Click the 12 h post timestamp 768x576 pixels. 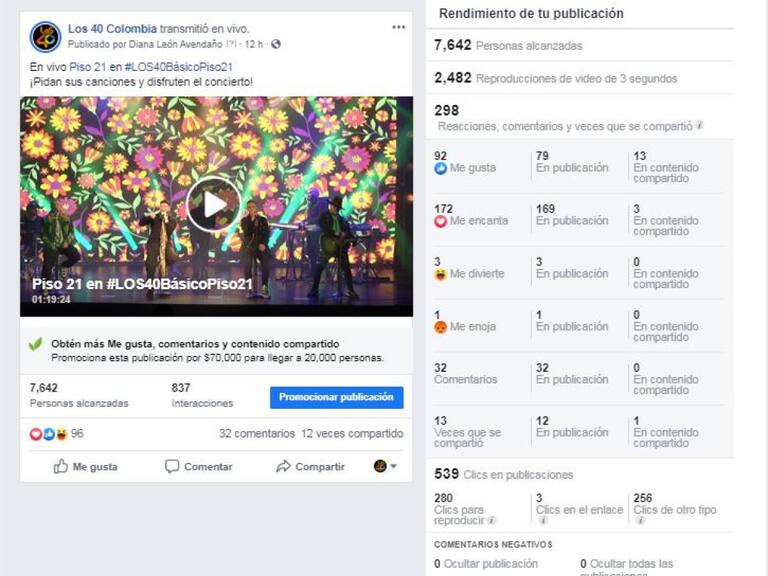pyautogui.click(x=255, y=45)
